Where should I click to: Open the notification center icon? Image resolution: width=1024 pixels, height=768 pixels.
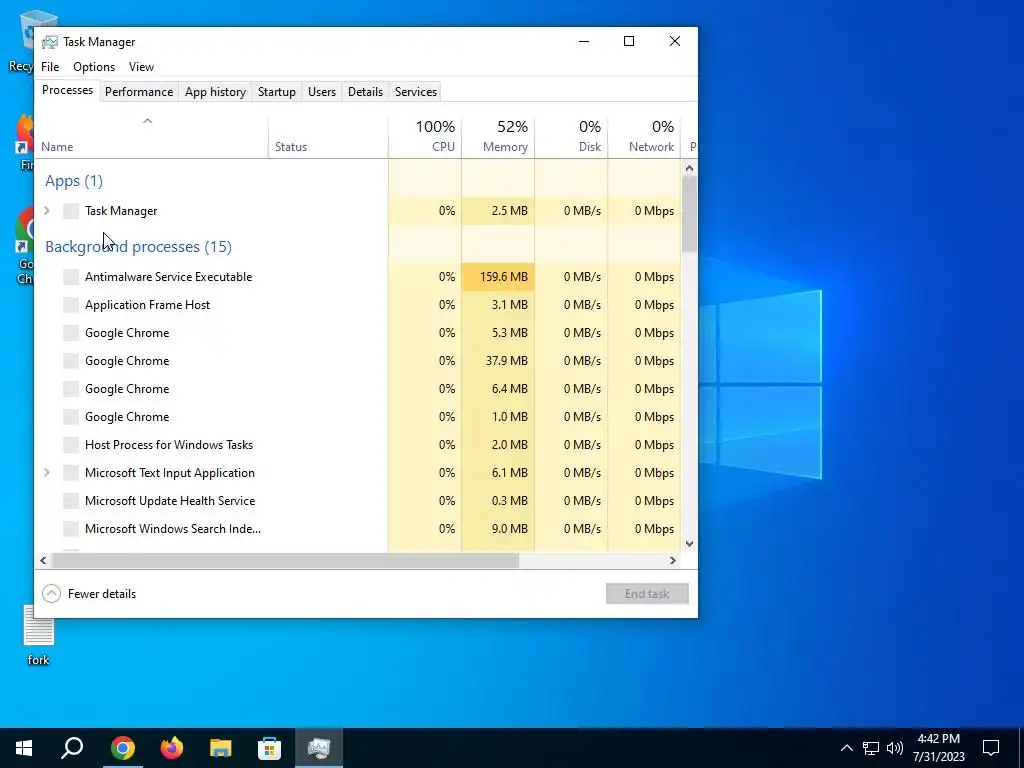991,748
